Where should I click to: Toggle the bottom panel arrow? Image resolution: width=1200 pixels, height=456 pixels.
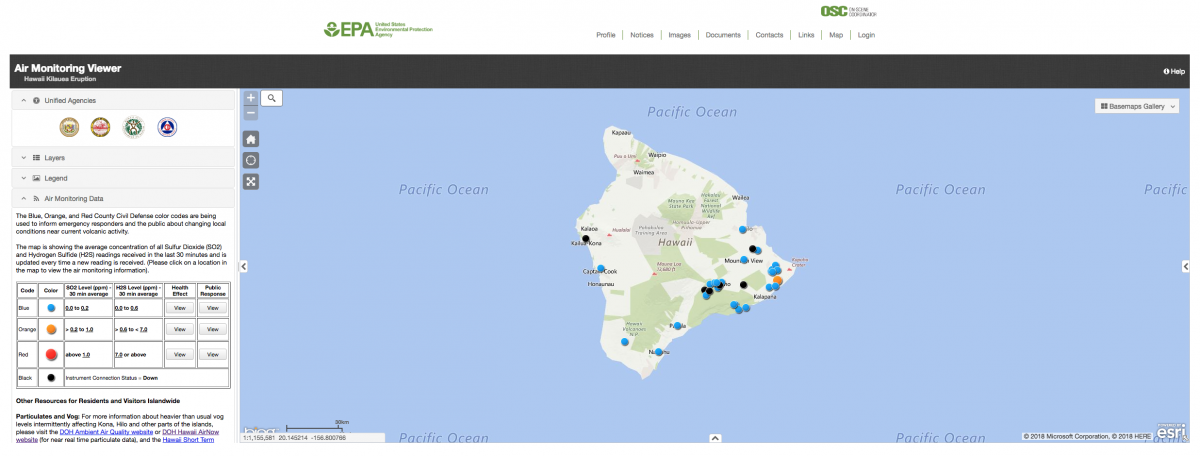(714, 438)
